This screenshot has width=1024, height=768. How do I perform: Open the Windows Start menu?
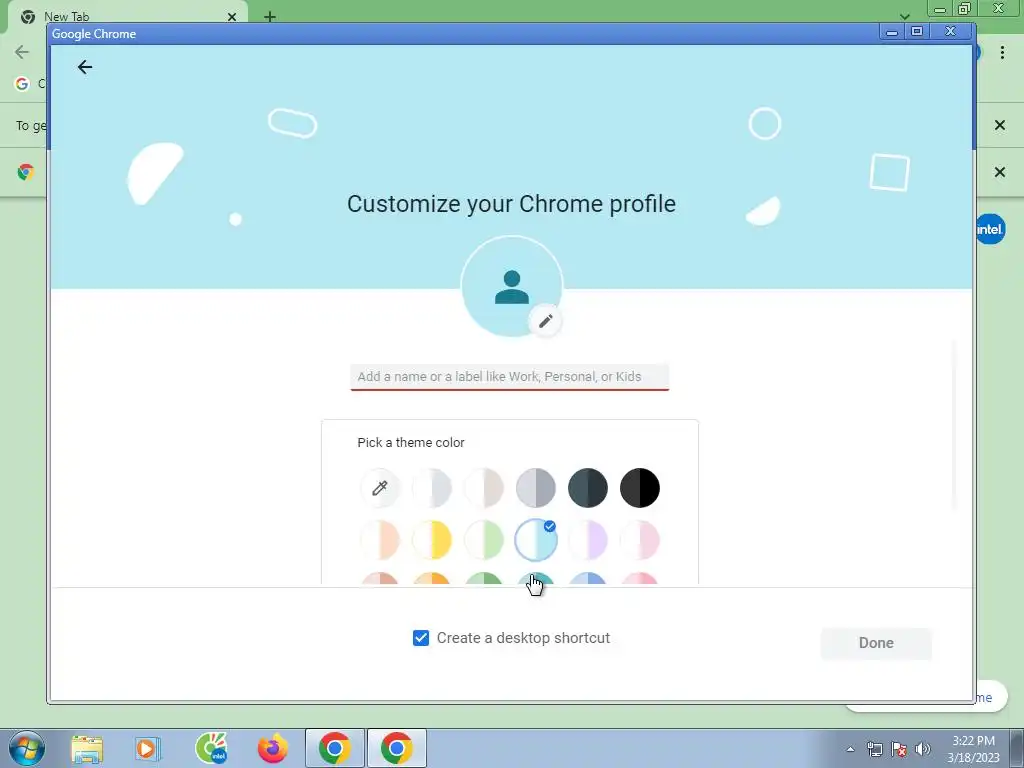tap(27, 748)
